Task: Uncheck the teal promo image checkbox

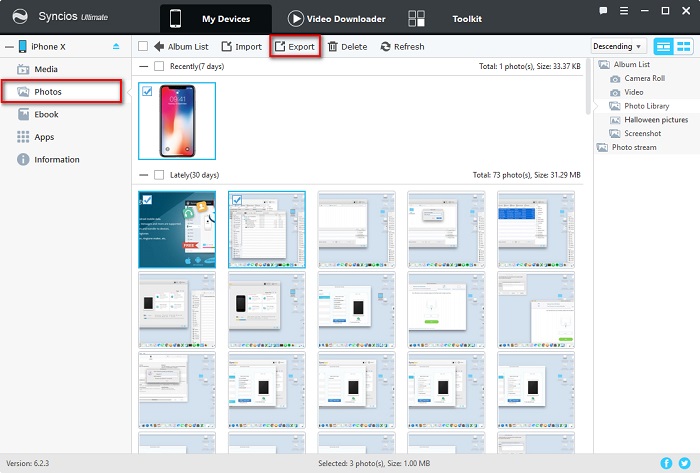Action: 147,200
